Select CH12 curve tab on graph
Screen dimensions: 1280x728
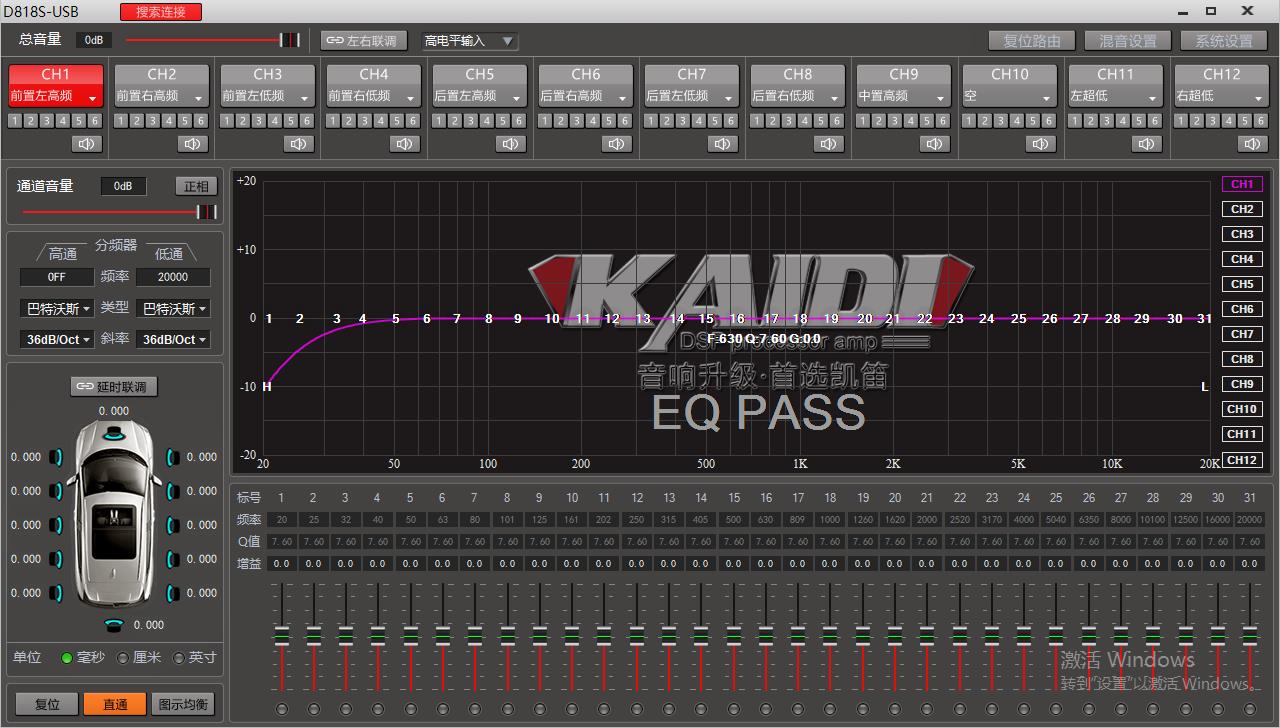tap(1242, 460)
